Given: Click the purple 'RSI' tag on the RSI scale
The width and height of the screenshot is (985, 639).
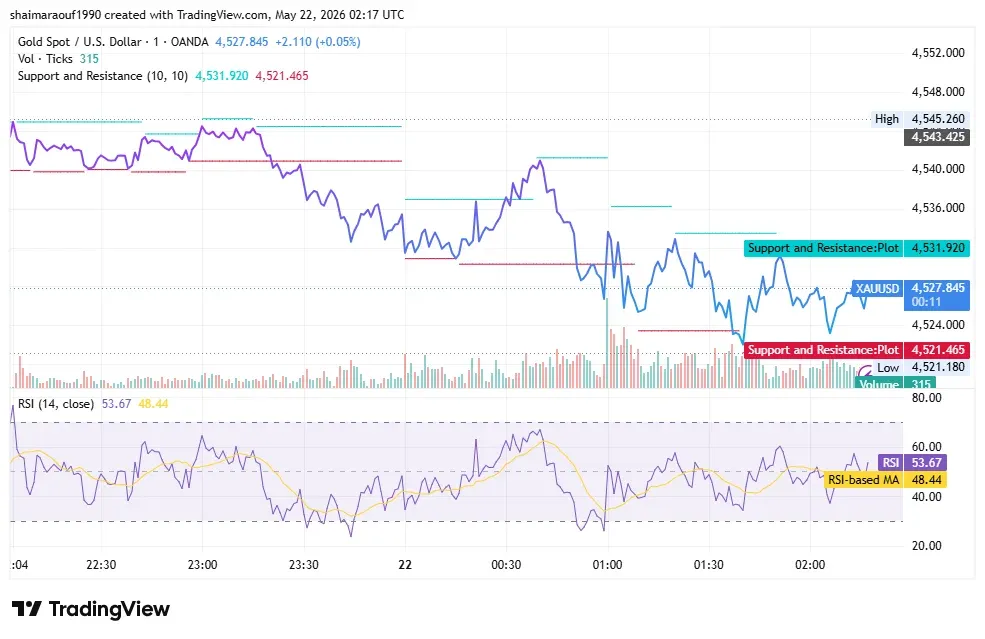Looking at the screenshot, I should pos(890,463).
